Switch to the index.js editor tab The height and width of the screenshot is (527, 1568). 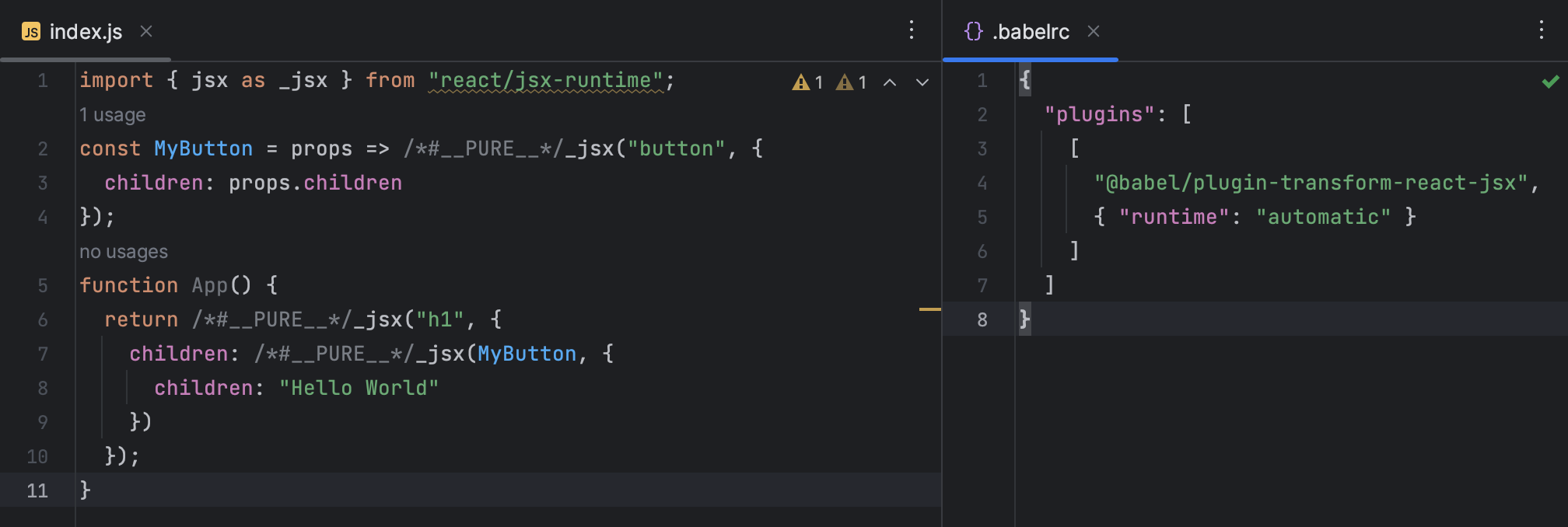coord(86,31)
